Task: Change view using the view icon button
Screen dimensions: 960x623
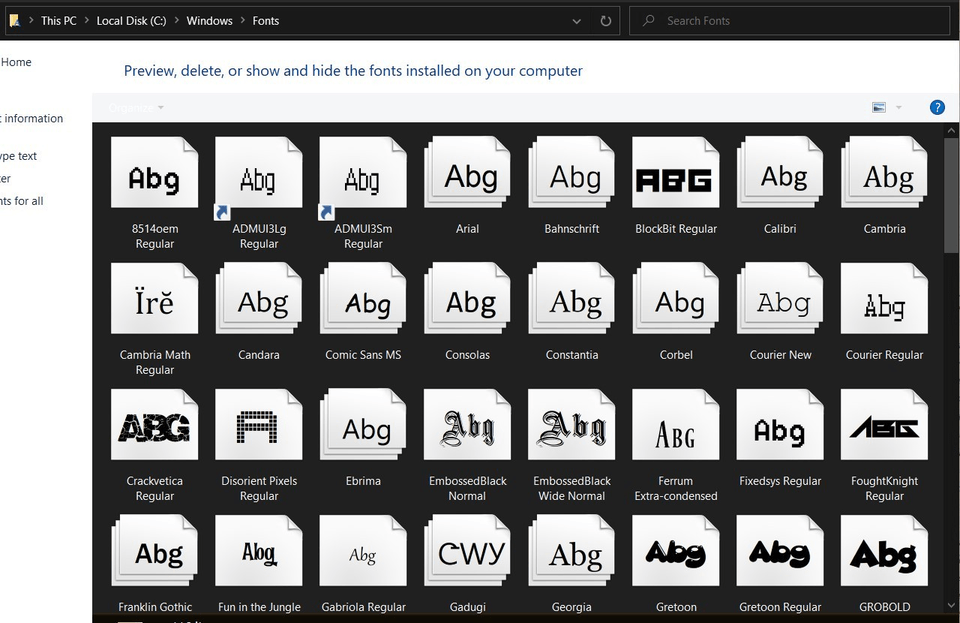Action: click(879, 107)
